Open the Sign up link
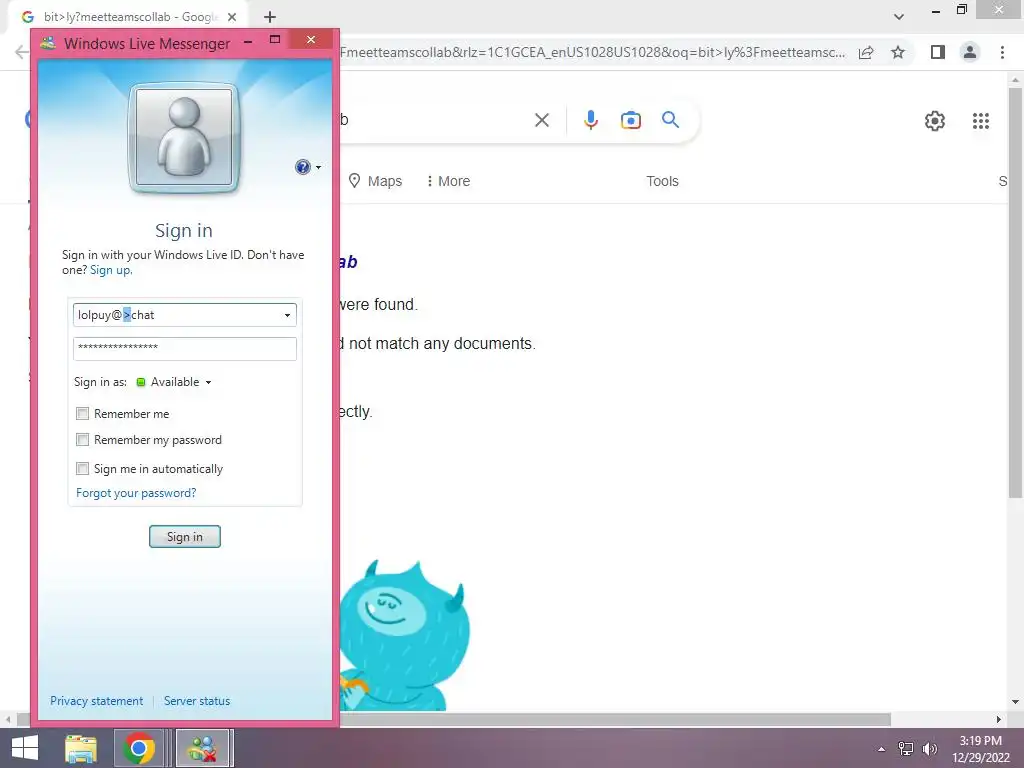This screenshot has height=768, width=1024. 110,270
